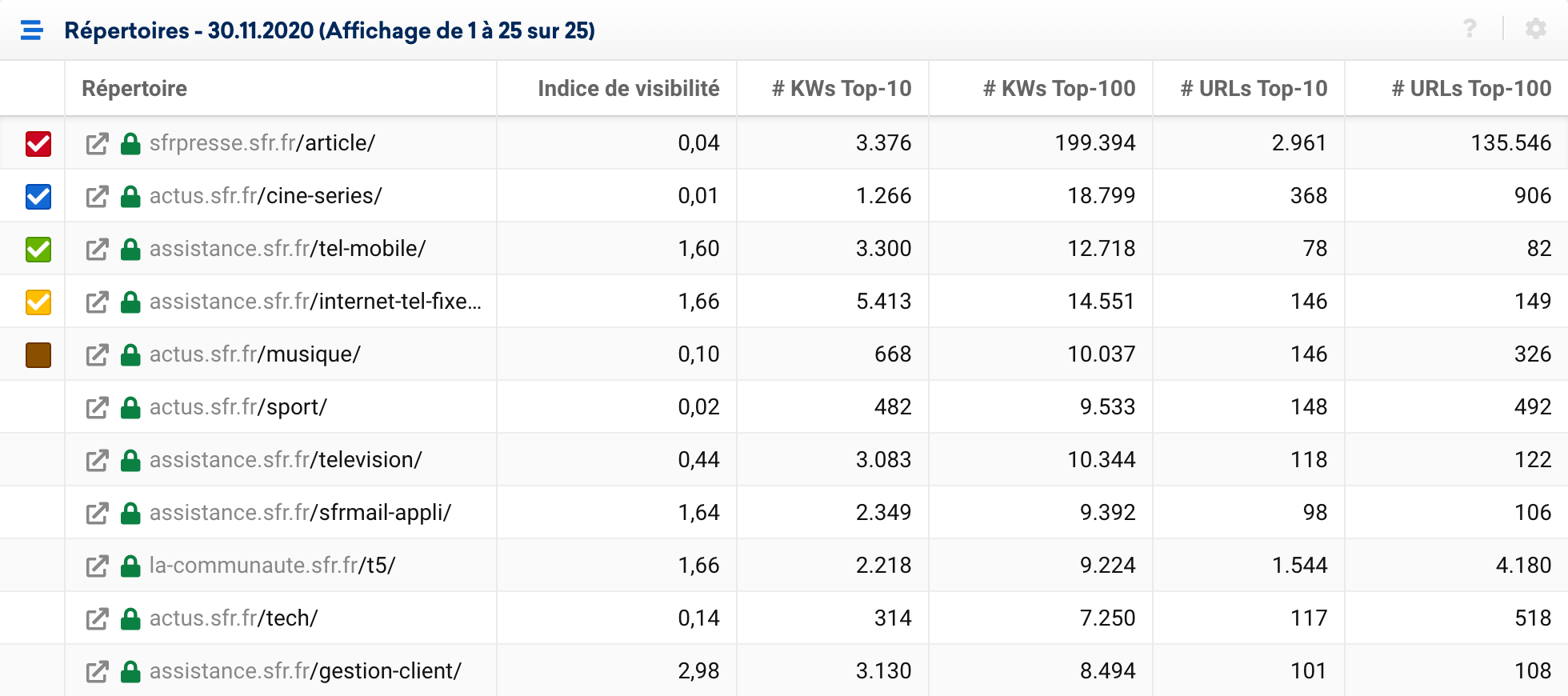Sort by # URLs Top-100 column header
This screenshot has height=696, width=1568.
pyautogui.click(x=1470, y=88)
